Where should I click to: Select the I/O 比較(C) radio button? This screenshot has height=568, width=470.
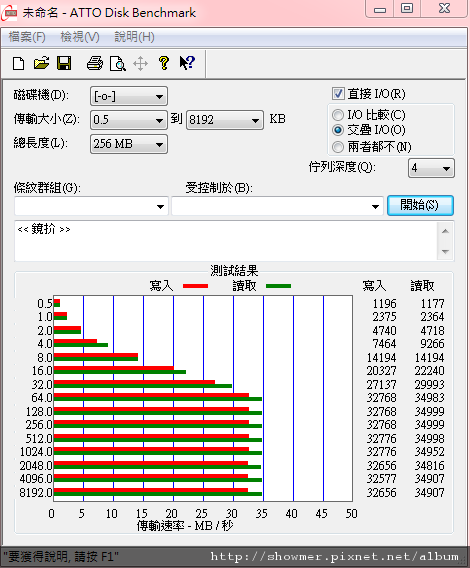point(338,115)
